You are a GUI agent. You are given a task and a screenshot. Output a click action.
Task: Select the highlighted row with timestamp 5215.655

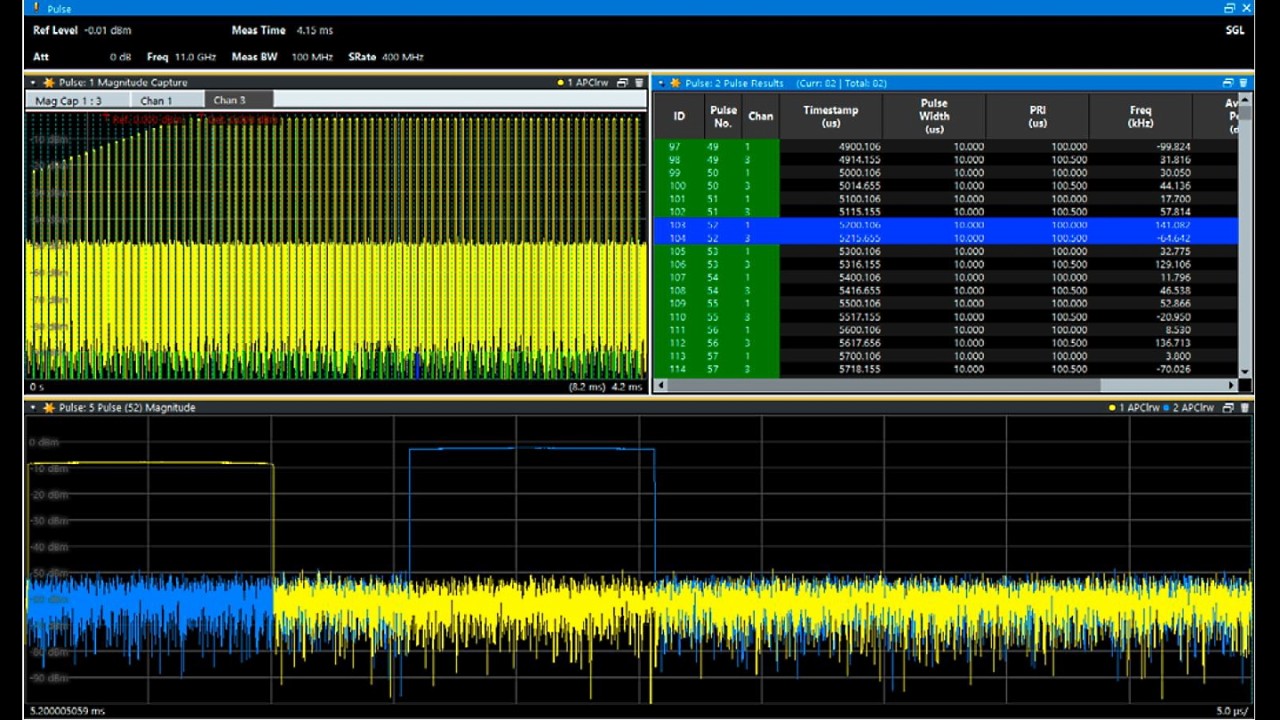pos(946,238)
